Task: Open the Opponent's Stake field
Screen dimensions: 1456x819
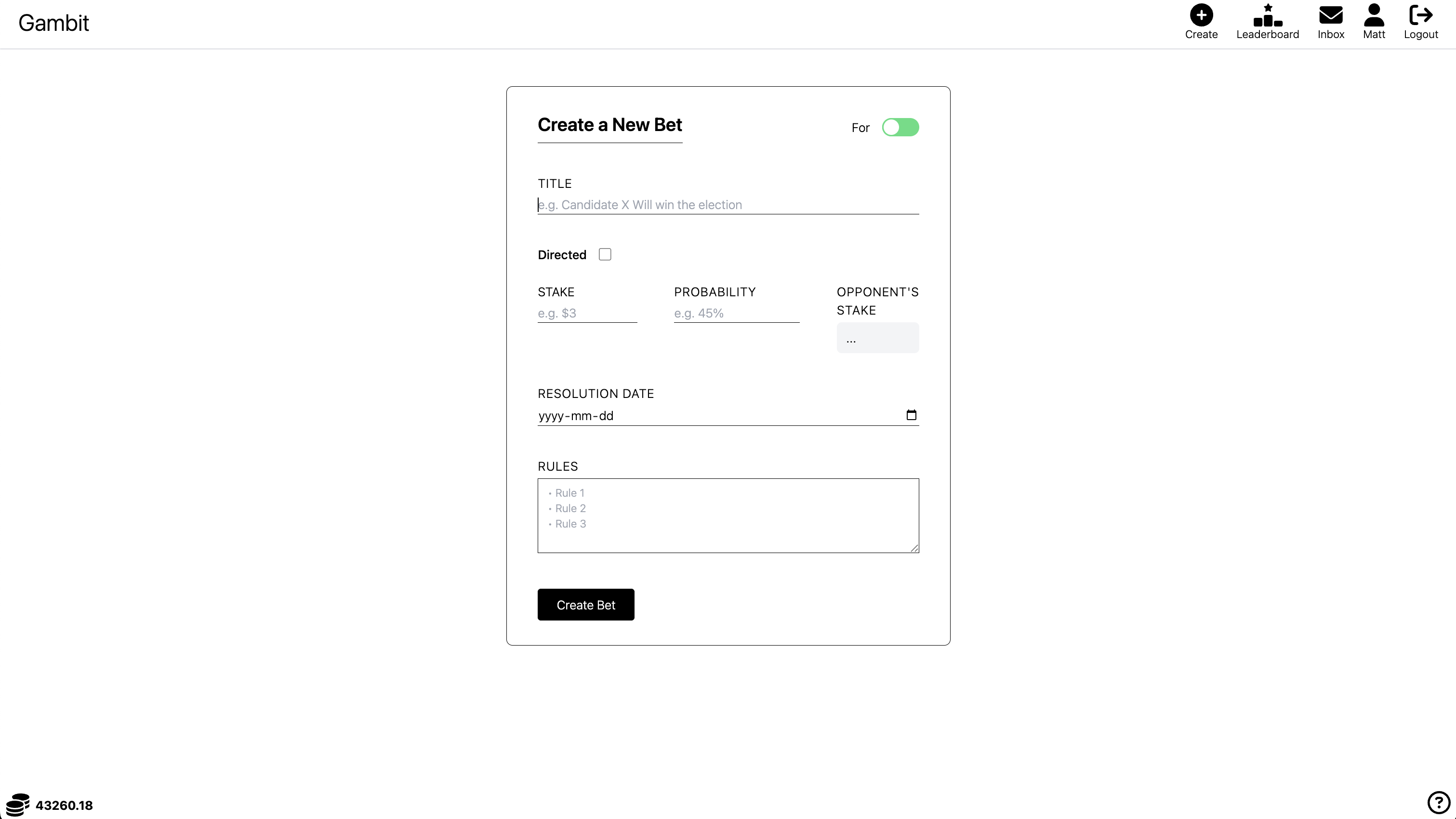Action: 877,338
